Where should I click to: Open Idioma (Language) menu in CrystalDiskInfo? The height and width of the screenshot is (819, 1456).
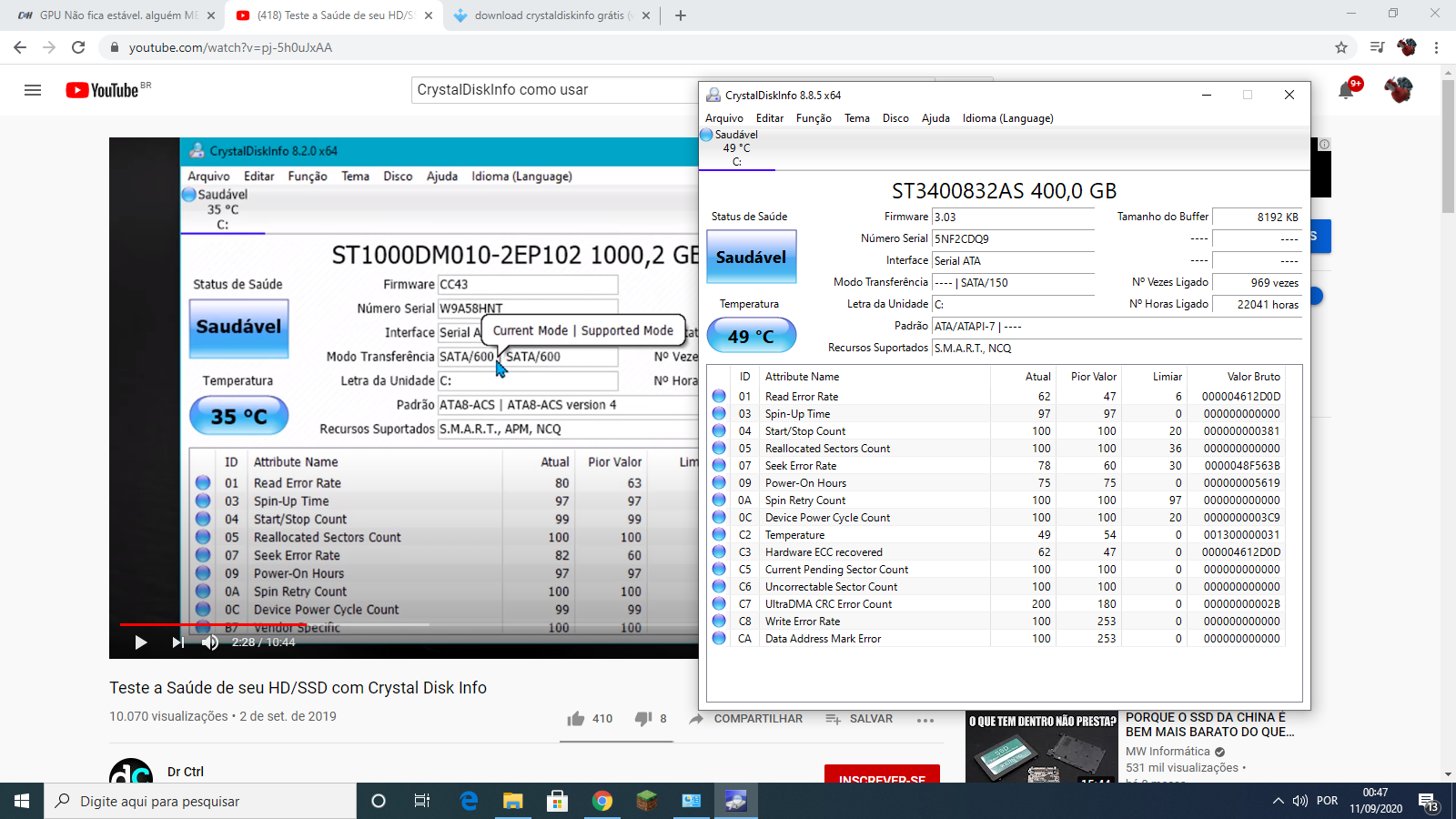pos(1008,118)
